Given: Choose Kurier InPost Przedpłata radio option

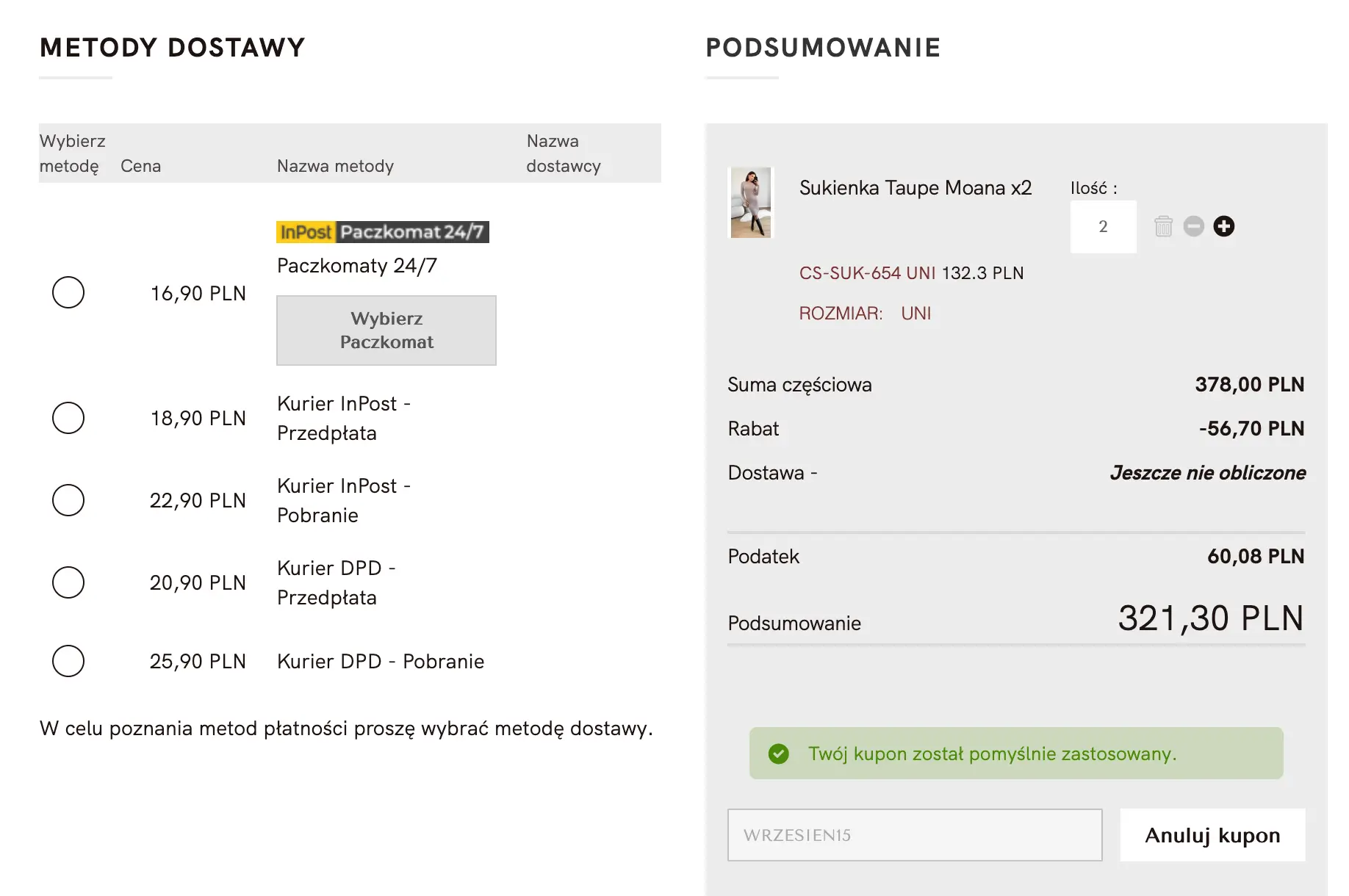Looking at the screenshot, I should click(68, 418).
